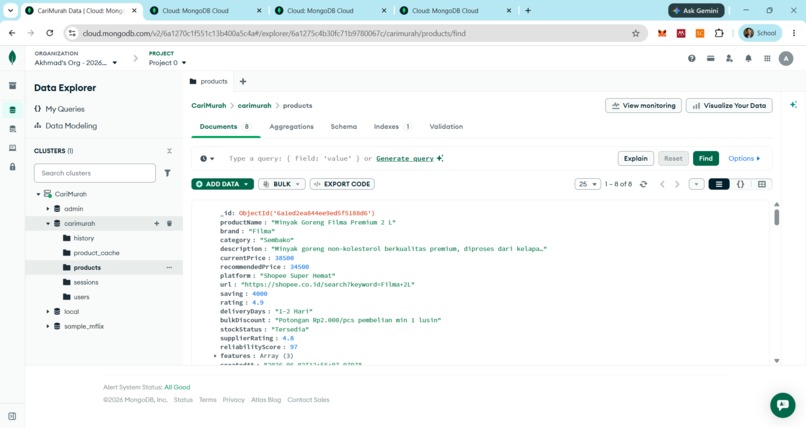The height and width of the screenshot is (428, 806).
Task: Open the products collection more options ellipsis
Action: [169, 268]
